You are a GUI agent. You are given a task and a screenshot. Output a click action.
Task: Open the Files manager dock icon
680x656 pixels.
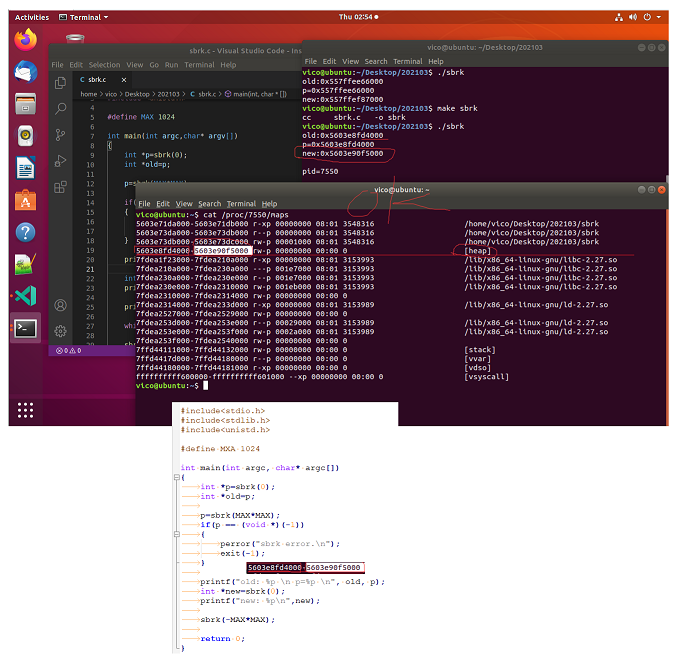(x=26, y=104)
